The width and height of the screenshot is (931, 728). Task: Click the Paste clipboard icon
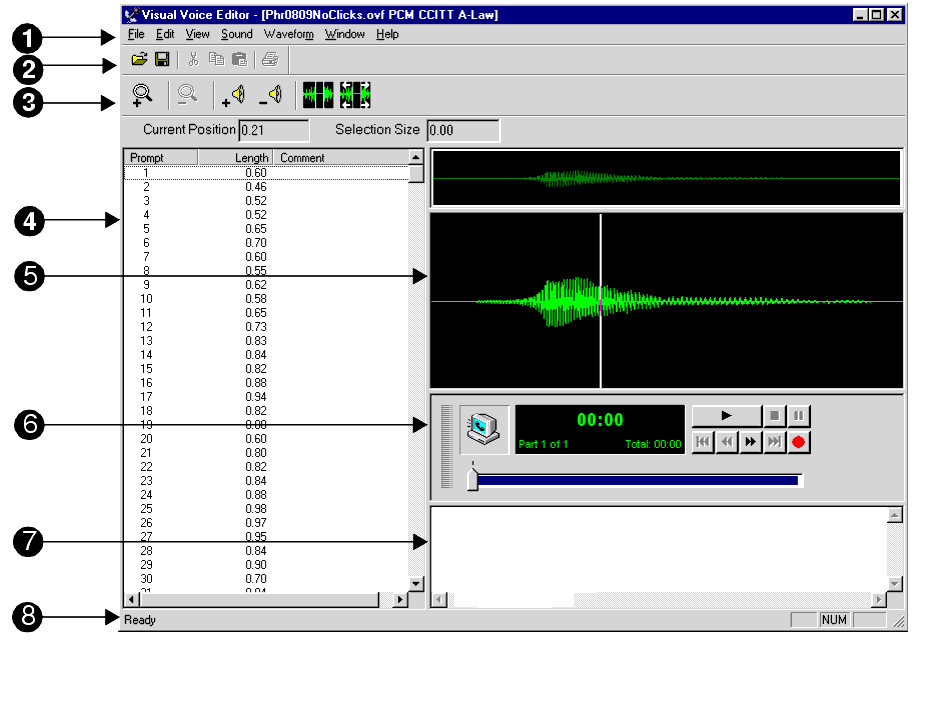click(x=239, y=59)
